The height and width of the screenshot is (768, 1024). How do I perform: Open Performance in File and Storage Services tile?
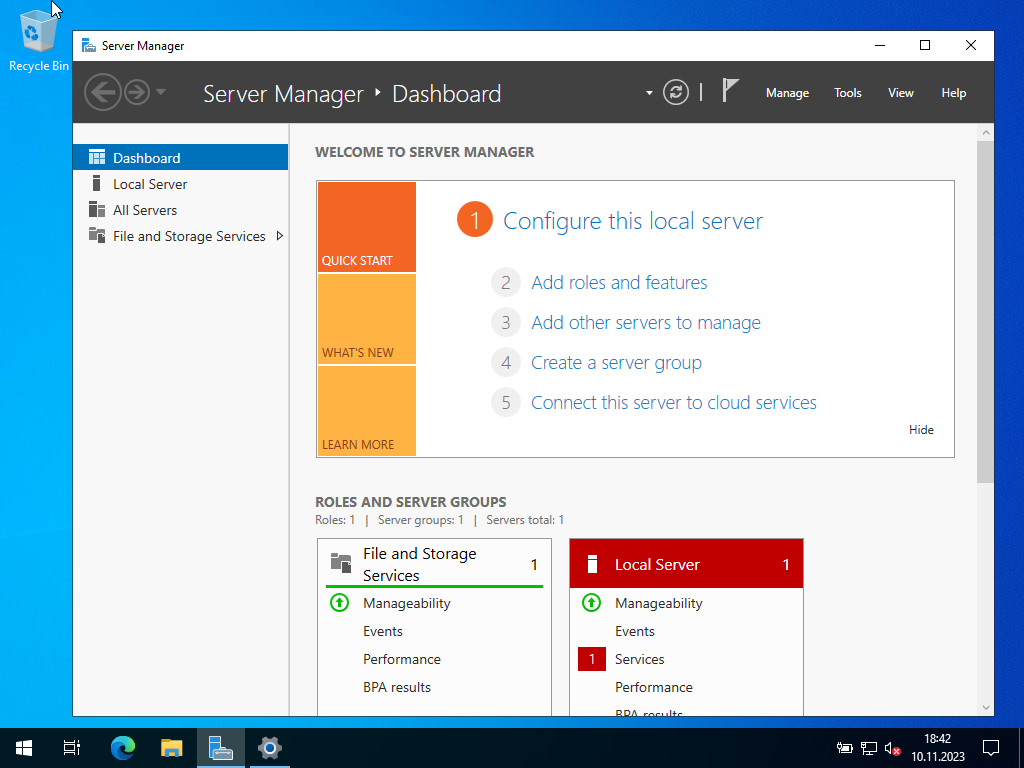click(x=402, y=659)
